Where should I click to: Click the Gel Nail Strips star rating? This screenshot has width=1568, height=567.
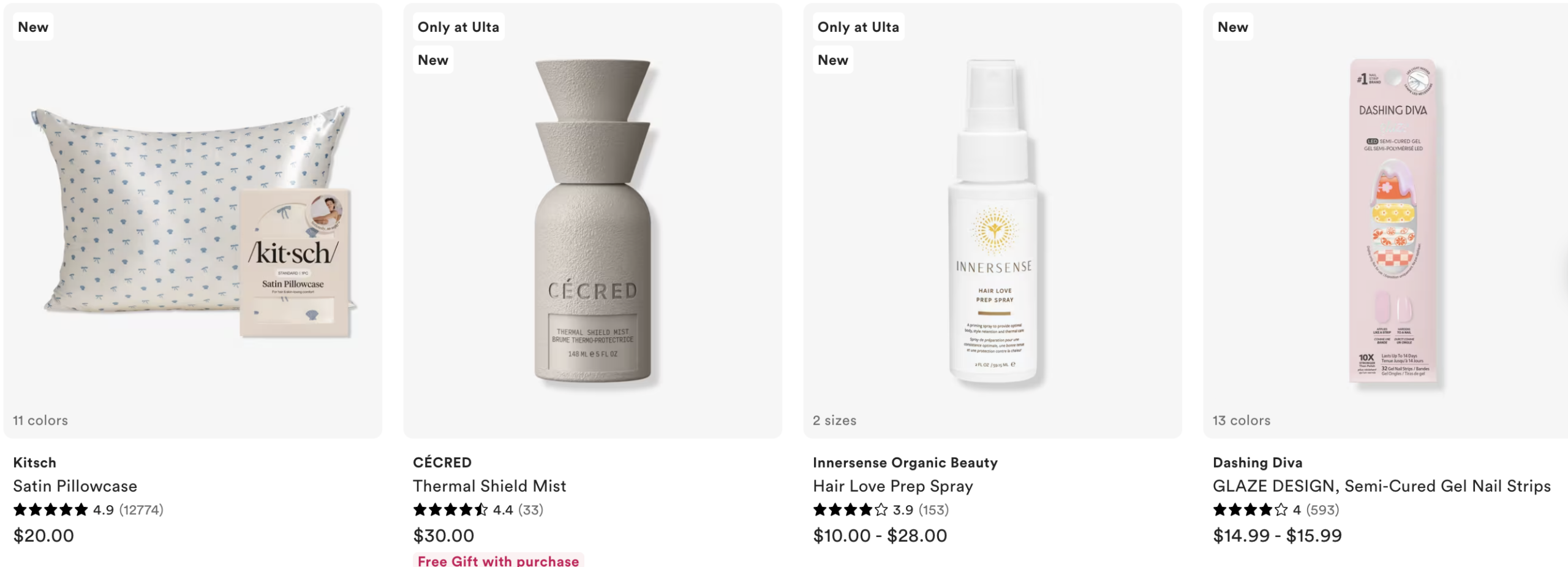(1250, 510)
